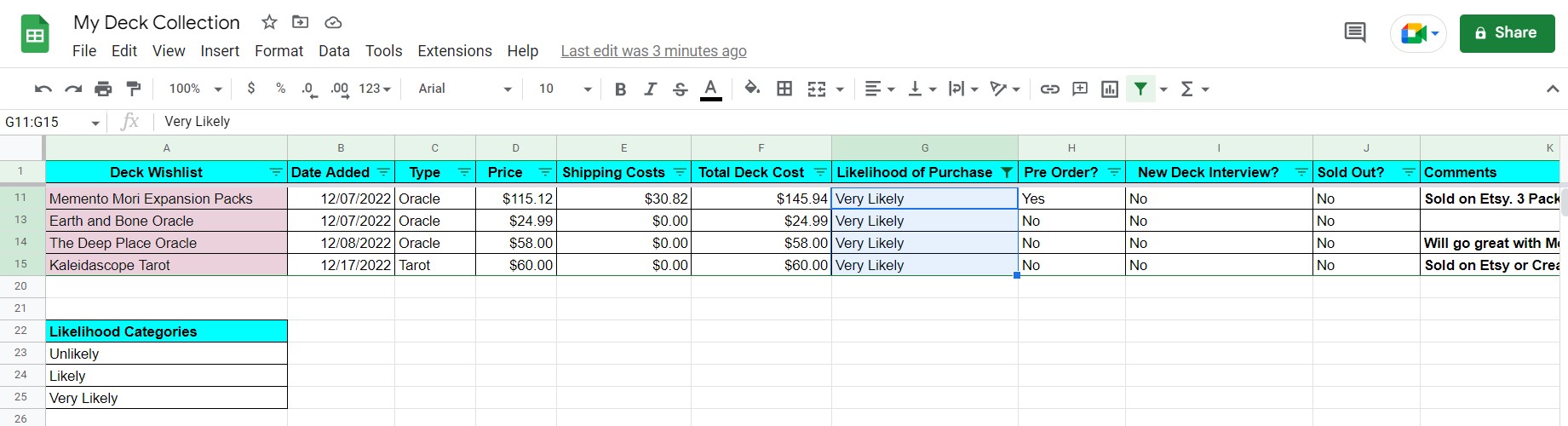Open the text color picker

(x=710, y=89)
